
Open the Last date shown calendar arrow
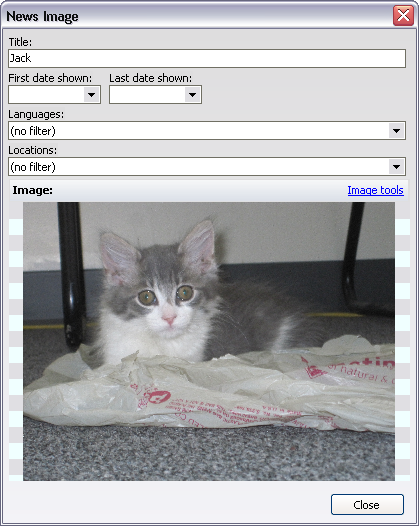192,95
